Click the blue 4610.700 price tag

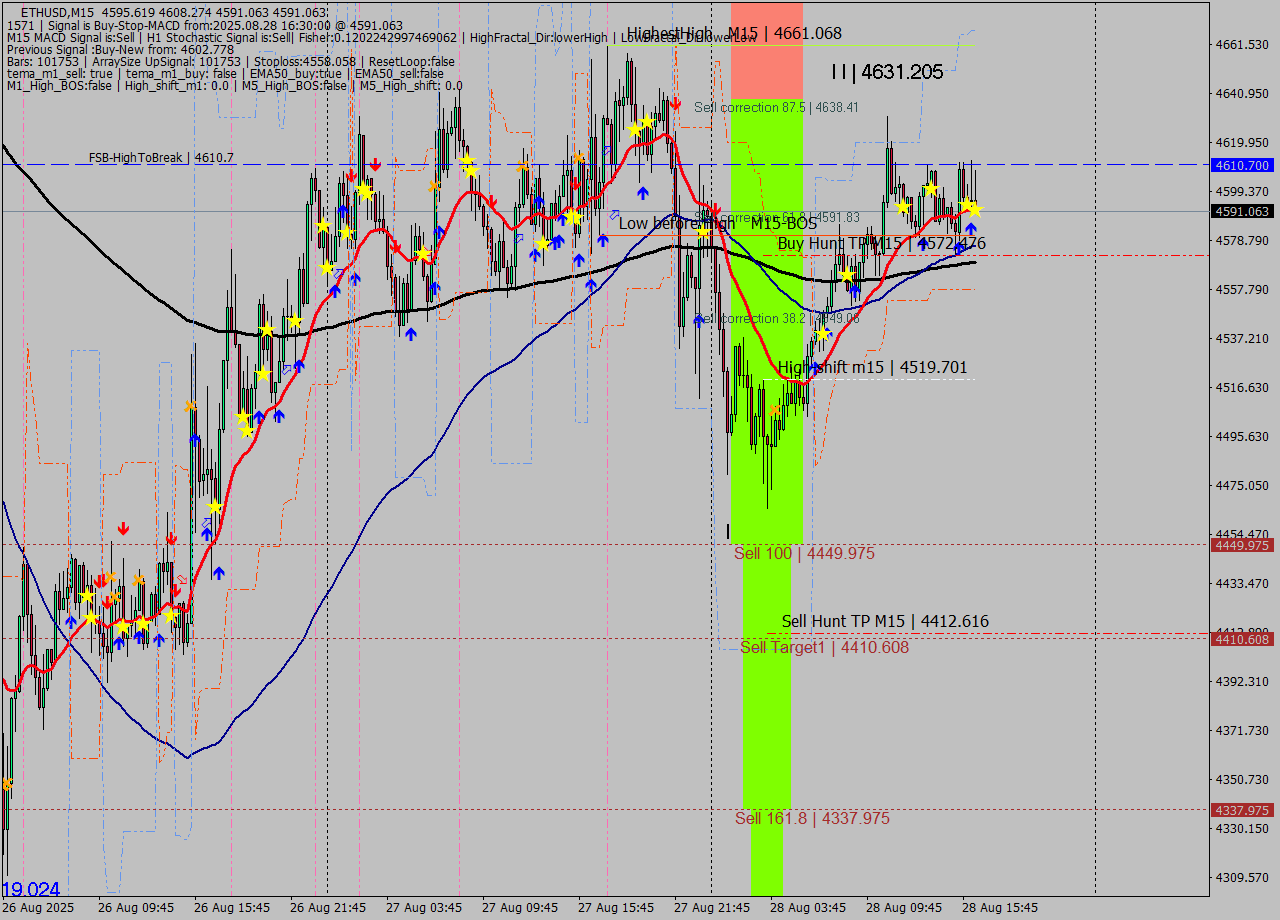pyautogui.click(x=1241, y=165)
